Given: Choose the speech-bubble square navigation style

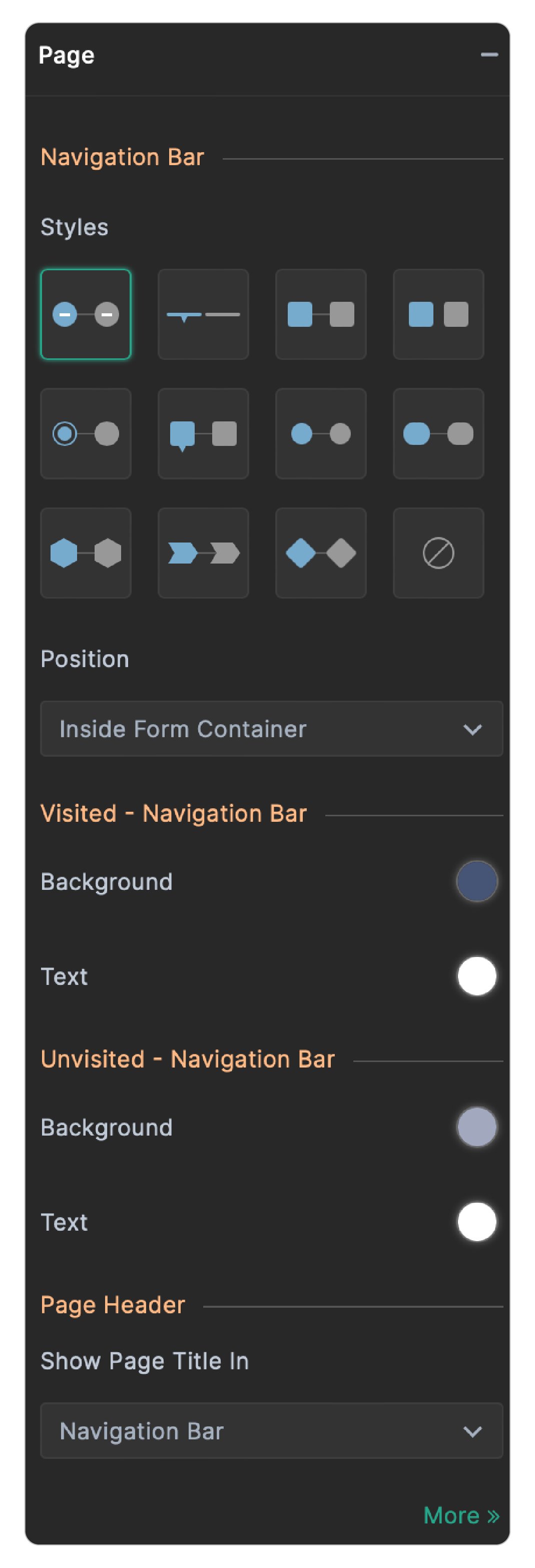Looking at the screenshot, I should [203, 433].
